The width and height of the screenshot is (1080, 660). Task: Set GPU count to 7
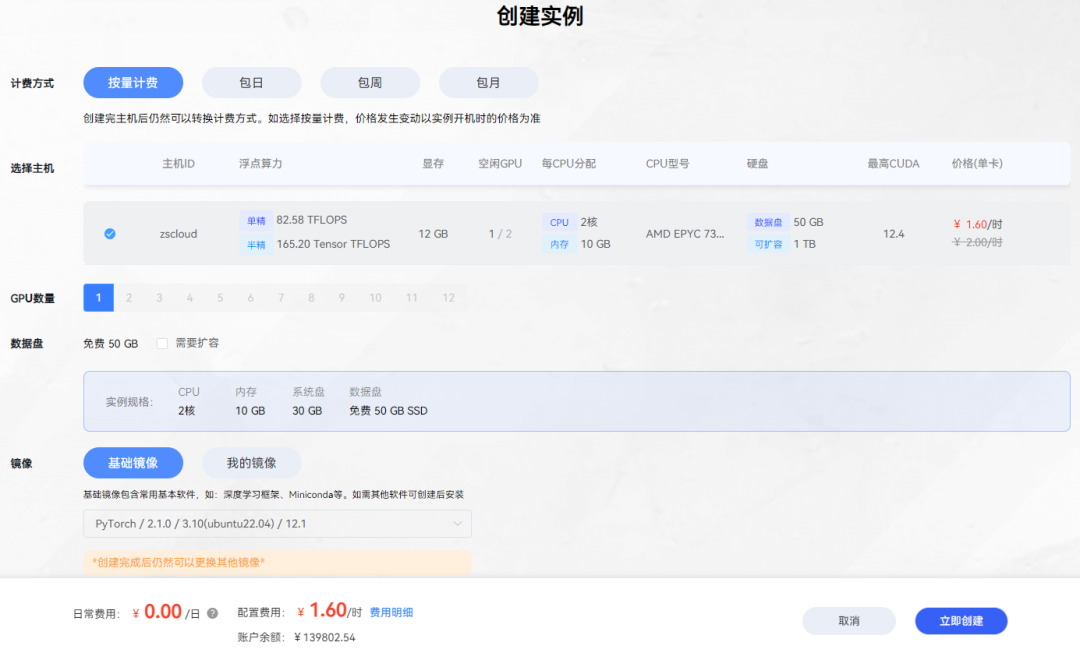coord(280,298)
